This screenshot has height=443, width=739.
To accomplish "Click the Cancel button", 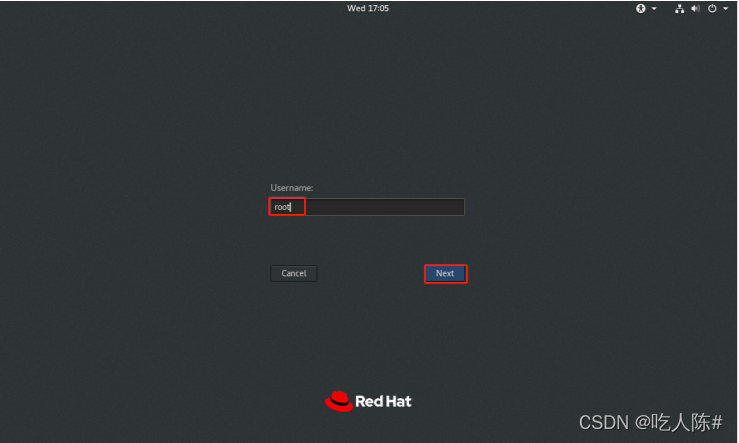I will 294,273.
